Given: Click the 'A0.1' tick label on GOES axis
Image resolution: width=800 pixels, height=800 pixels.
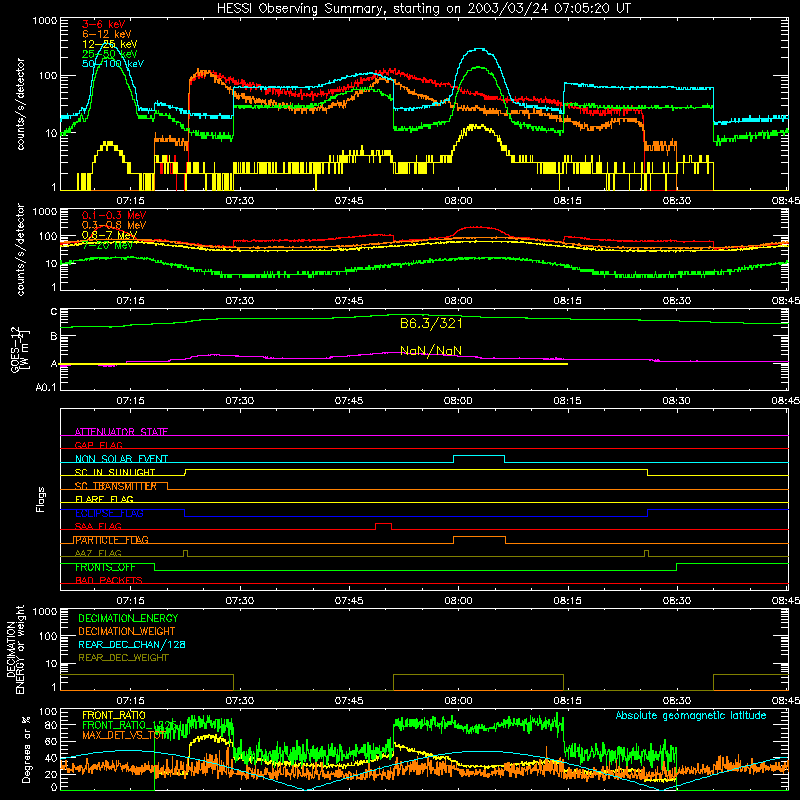Looking at the screenshot, I should 46,387.
